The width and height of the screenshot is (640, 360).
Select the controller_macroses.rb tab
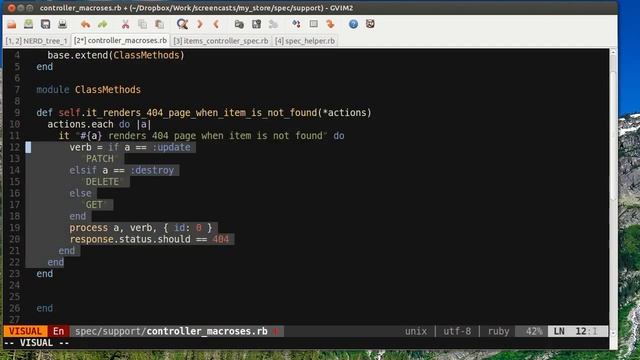[120, 40]
